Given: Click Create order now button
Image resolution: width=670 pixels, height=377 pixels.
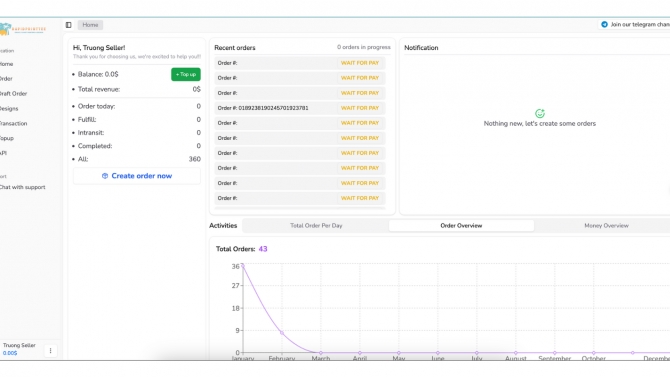Looking at the screenshot, I should (x=137, y=176).
